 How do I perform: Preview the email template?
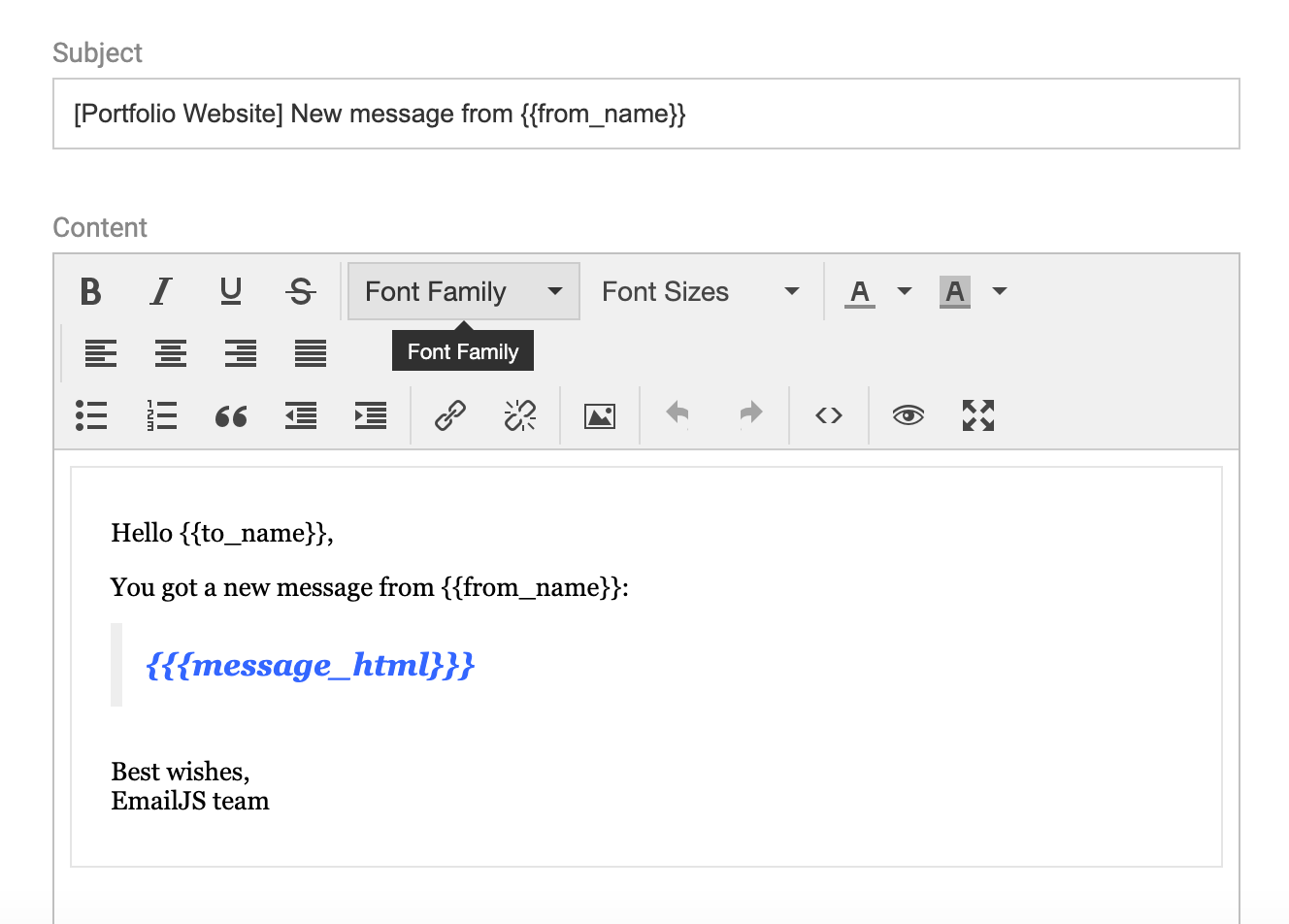[x=908, y=415]
